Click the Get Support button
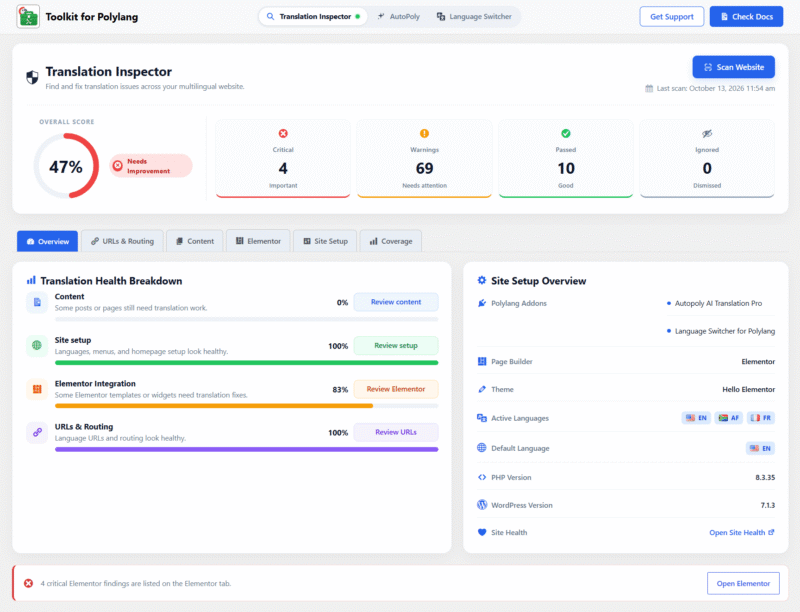Image resolution: width=800 pixels, height=612 pixels. pyautogui.click(x=671, y=16)
